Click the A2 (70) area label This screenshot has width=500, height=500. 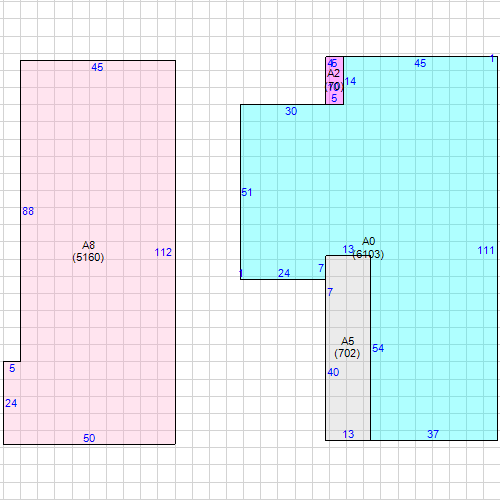pyautogui.click(x=334, y=80)
